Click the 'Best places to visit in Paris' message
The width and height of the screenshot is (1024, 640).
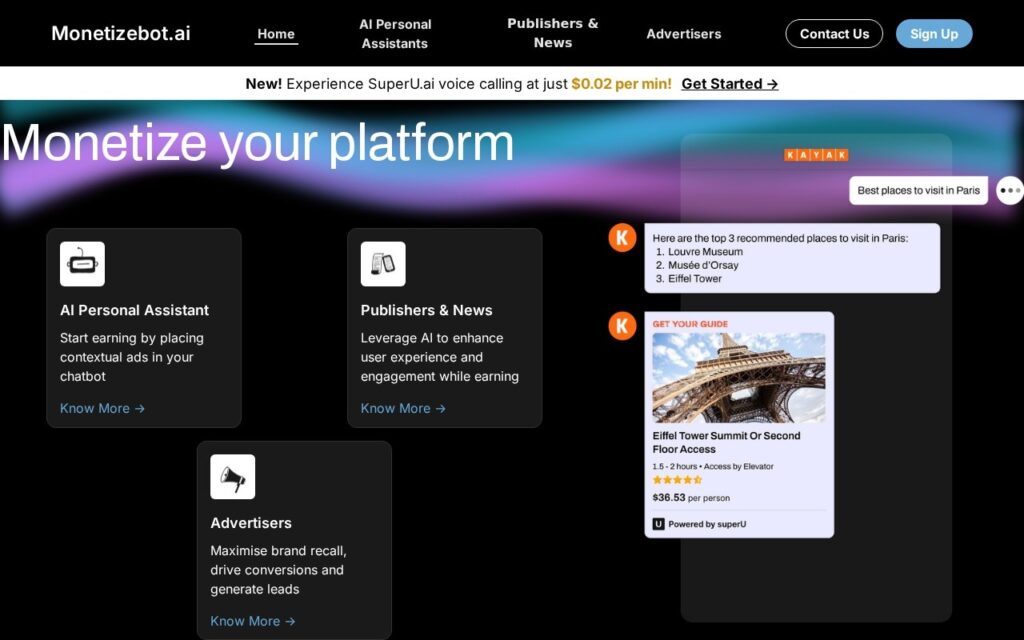point(918,191)
